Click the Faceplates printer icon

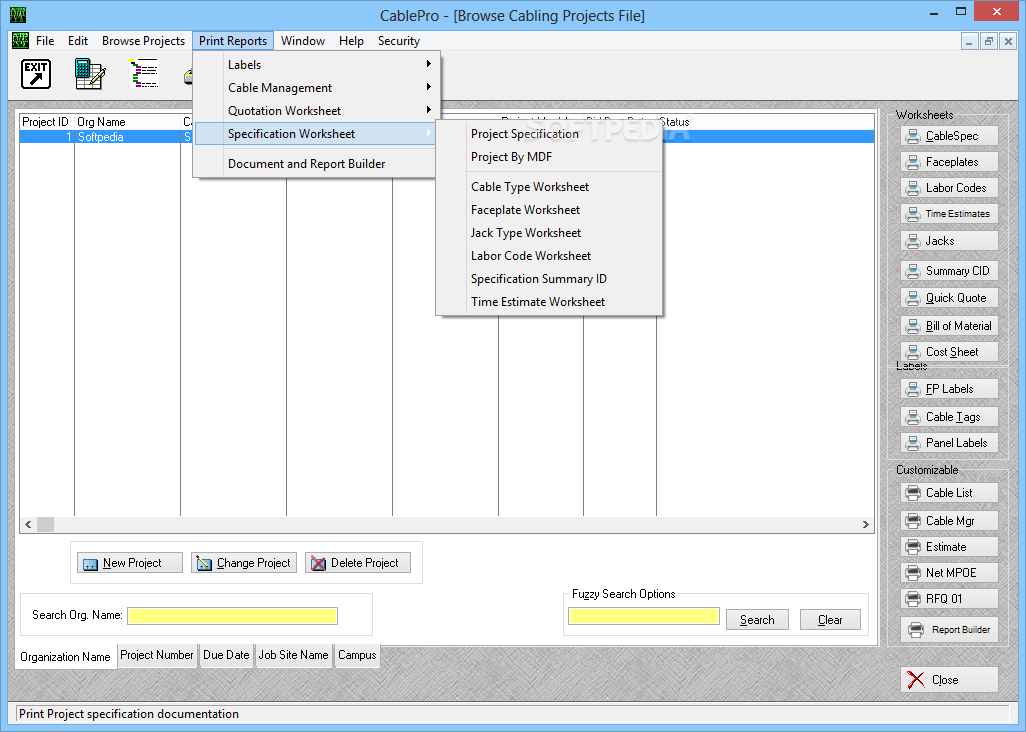913,162
